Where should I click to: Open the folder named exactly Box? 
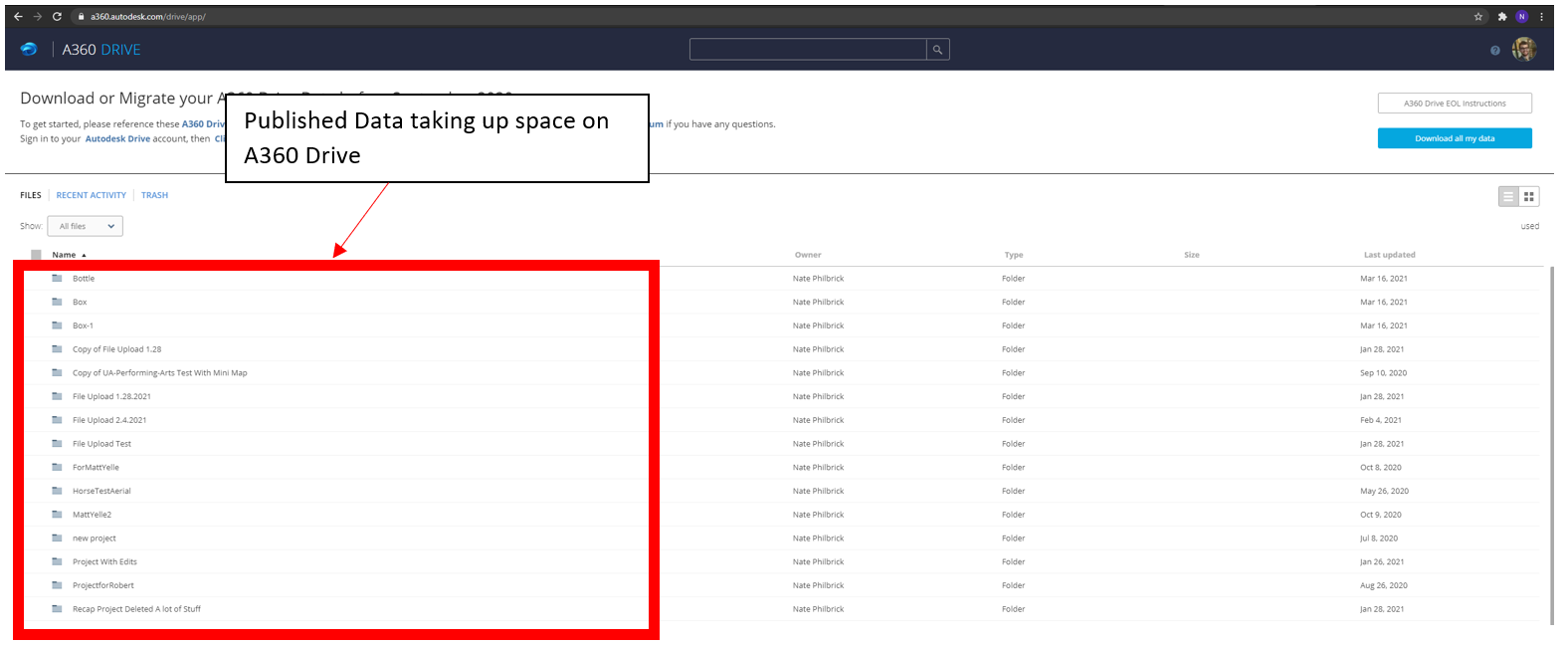(x=80, y=303)
